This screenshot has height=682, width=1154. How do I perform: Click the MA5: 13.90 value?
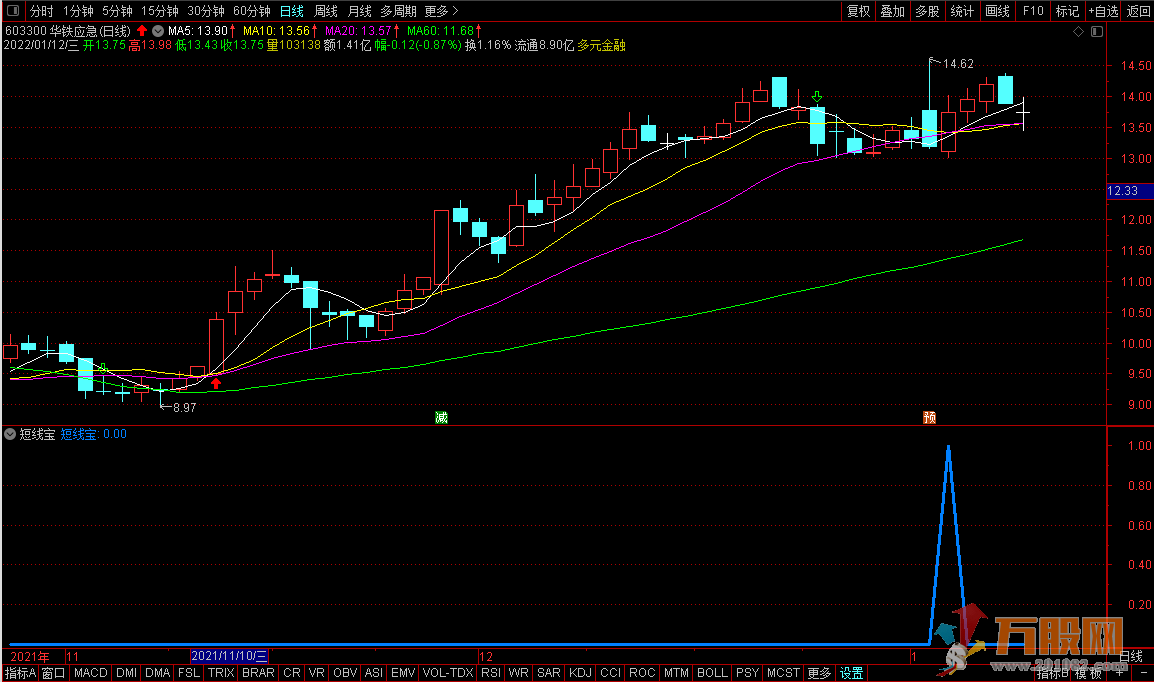197,31
